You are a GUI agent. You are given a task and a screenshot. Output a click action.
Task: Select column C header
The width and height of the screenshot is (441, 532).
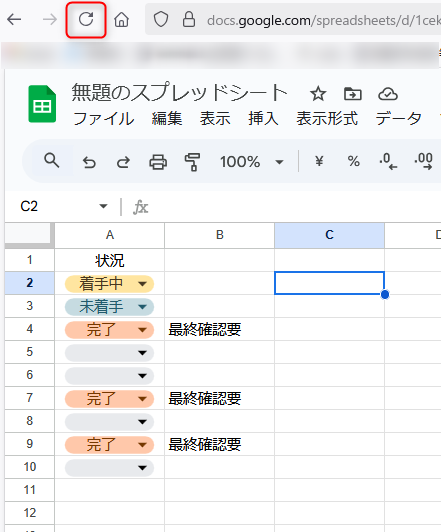click(329, 235)
